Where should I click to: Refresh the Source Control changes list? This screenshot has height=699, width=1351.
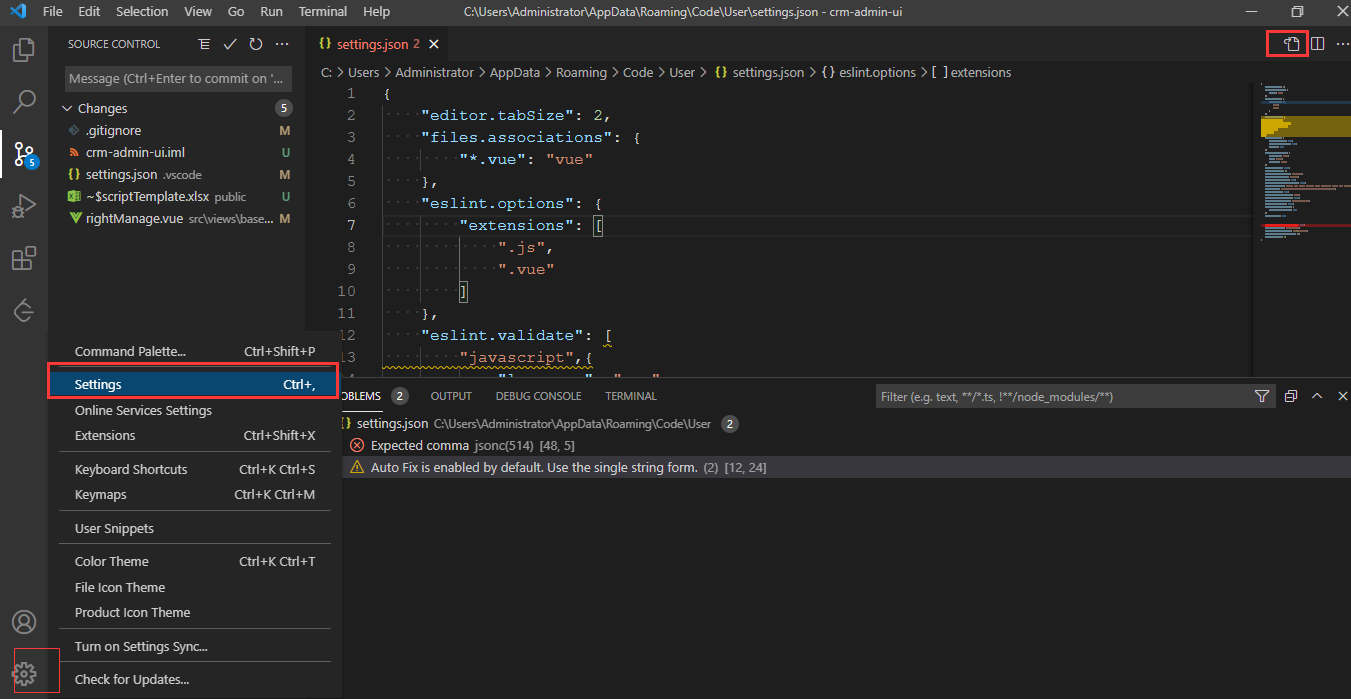pyautogui.click(x=254, y=44)
